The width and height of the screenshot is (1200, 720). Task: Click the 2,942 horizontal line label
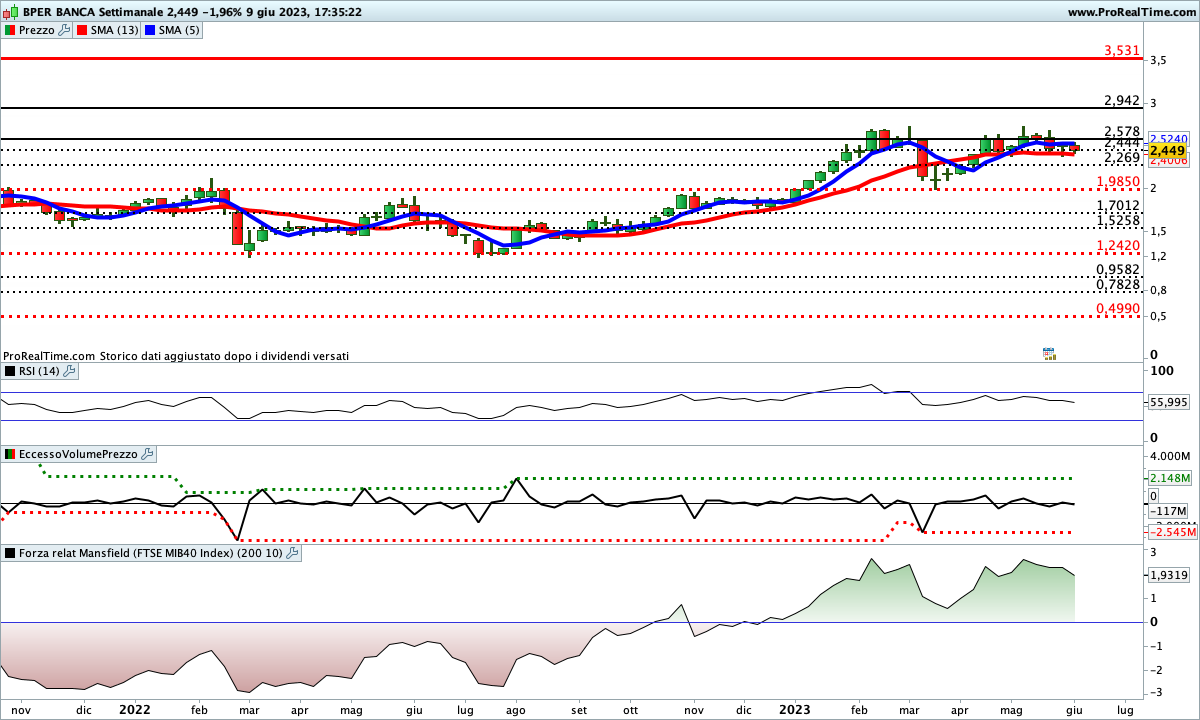coord(1122,100)
